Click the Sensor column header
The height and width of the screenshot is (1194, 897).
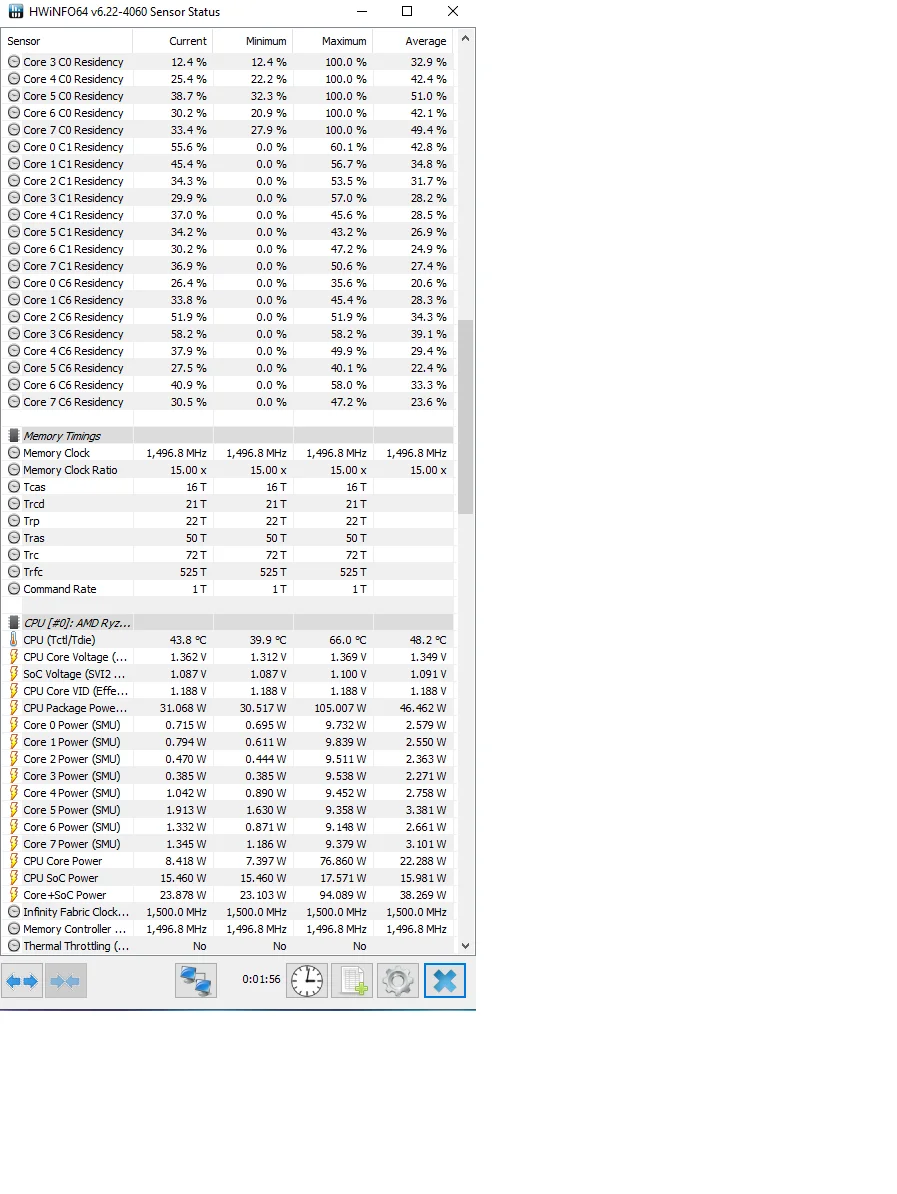pyautogui.click(x=67, y=41)
